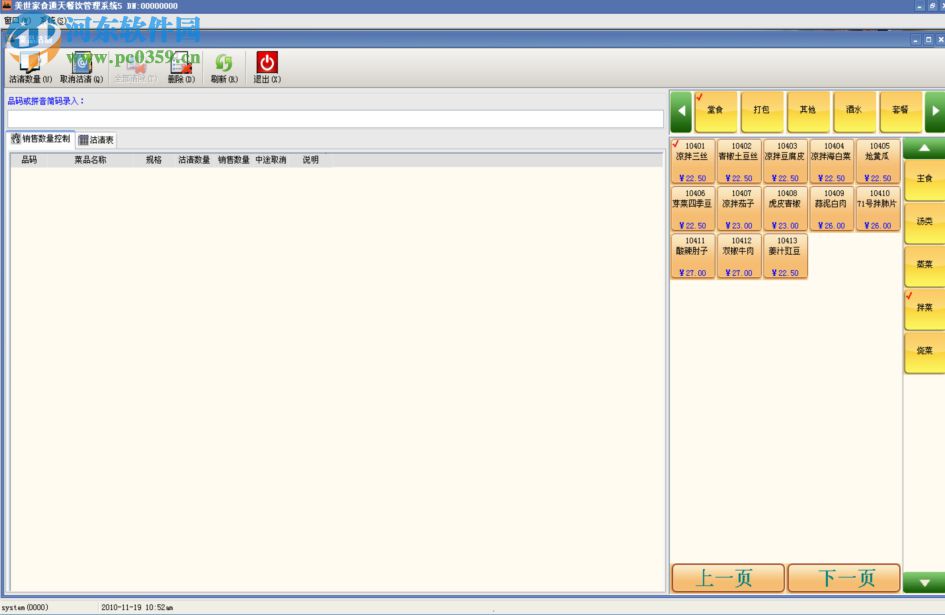Click the system (0000) status bar entry

25,607
